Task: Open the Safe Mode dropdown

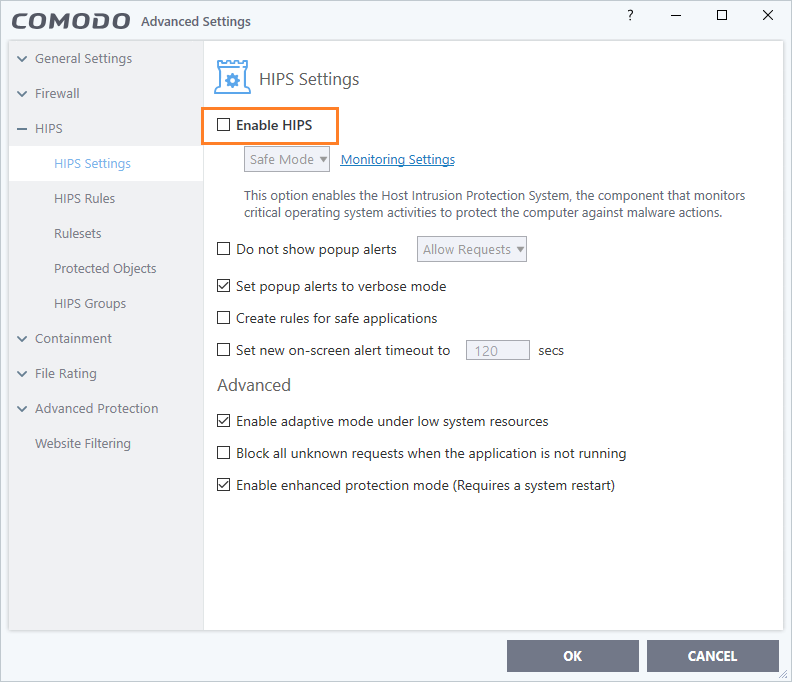Action: [287, 159]
